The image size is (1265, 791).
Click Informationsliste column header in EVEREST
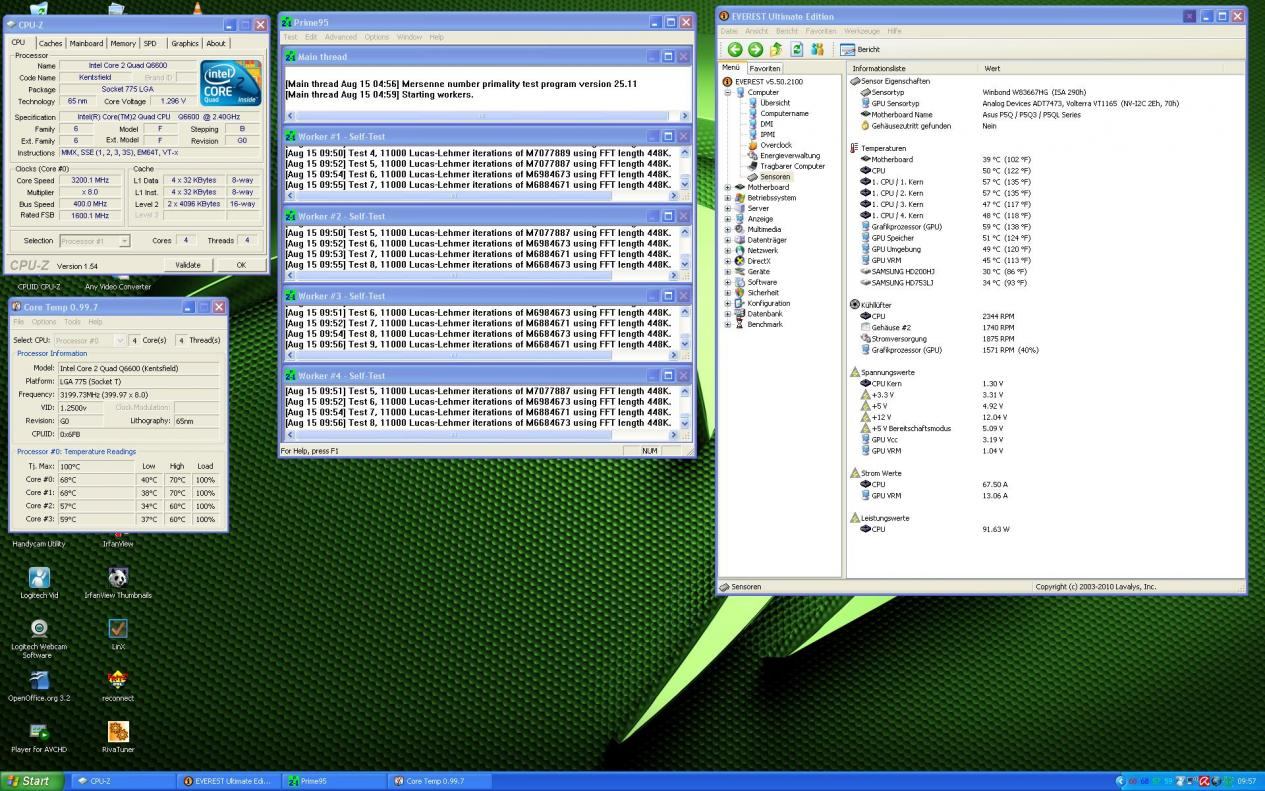913,68
